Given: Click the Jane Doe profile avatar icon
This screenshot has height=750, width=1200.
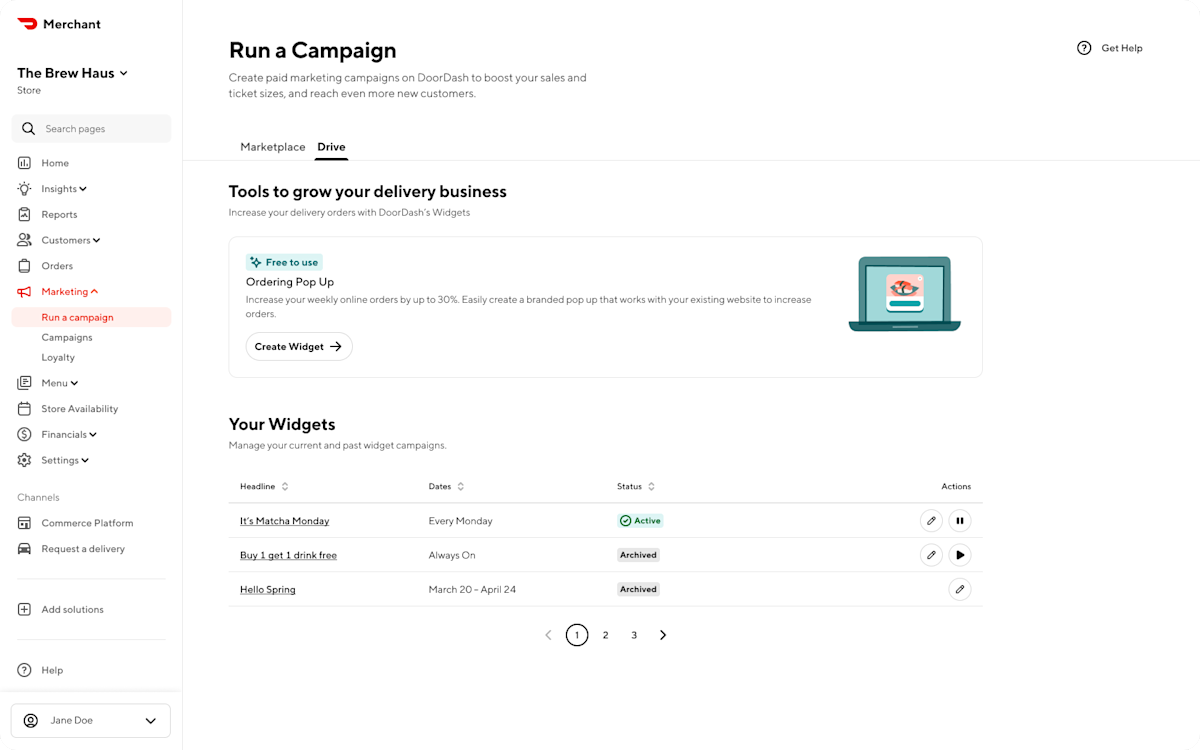Looking at the screenshot, I should point(31,720).
